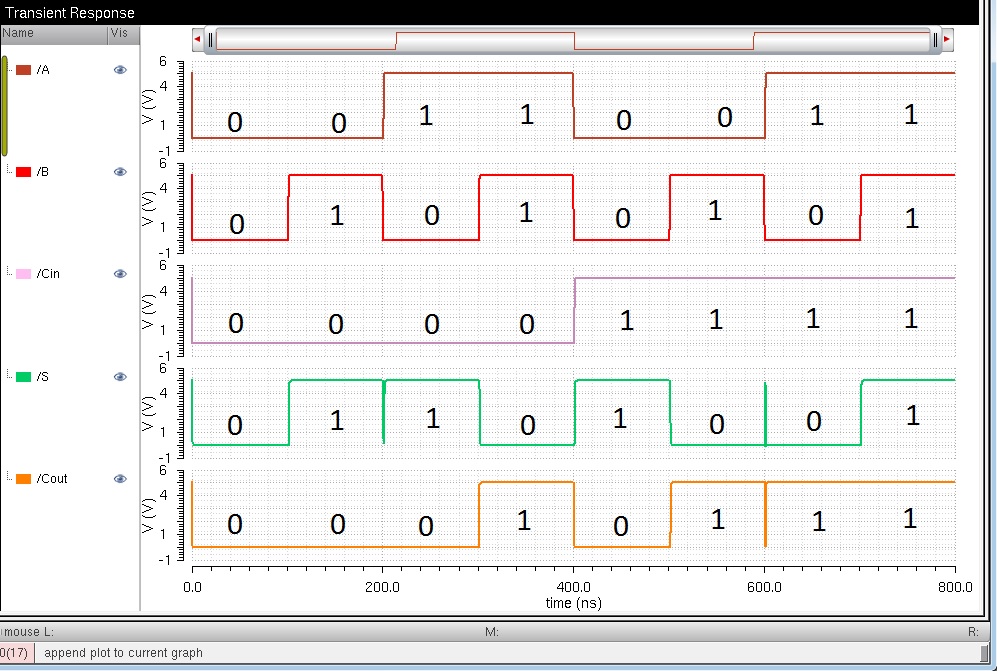Image resolution: width=997 pixels, height=671 pixels.
Task: Select the /Cout signal name
Action: (52, 479)
